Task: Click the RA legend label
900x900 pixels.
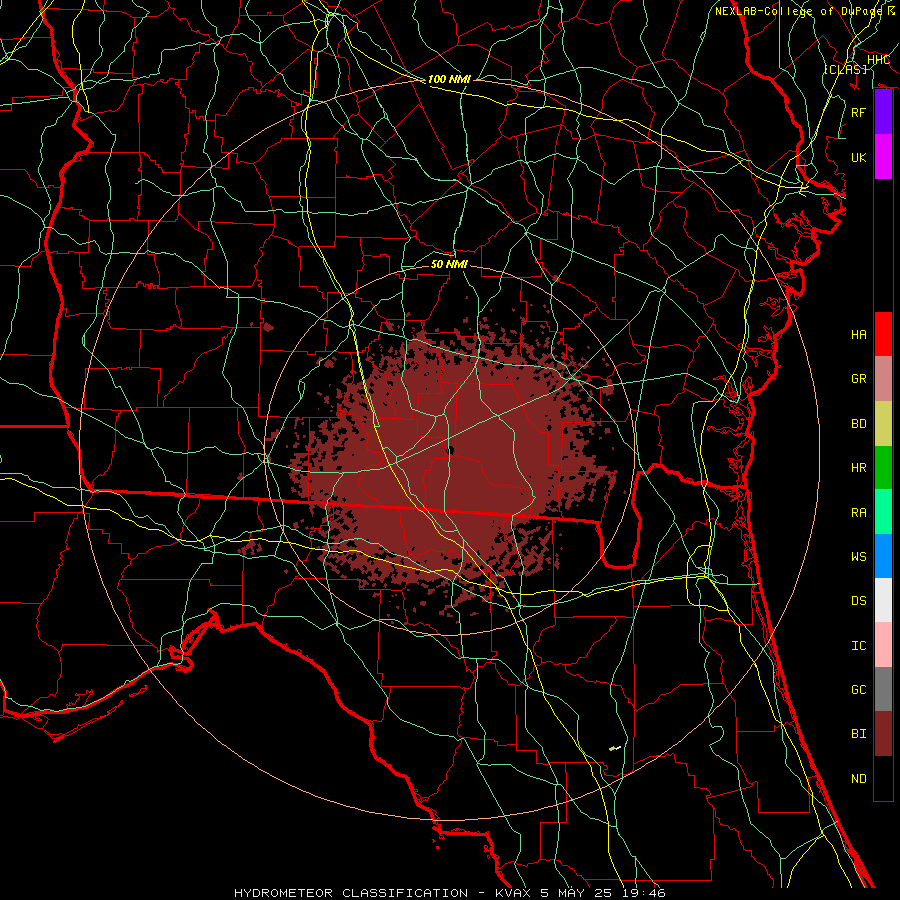Action: point(858,513)
